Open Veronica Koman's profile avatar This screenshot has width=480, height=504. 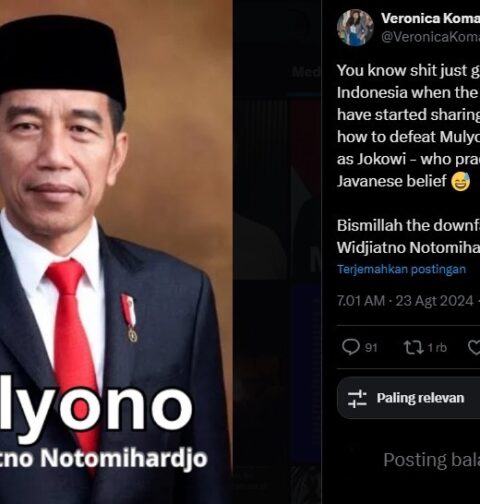[x=355, y=27]
